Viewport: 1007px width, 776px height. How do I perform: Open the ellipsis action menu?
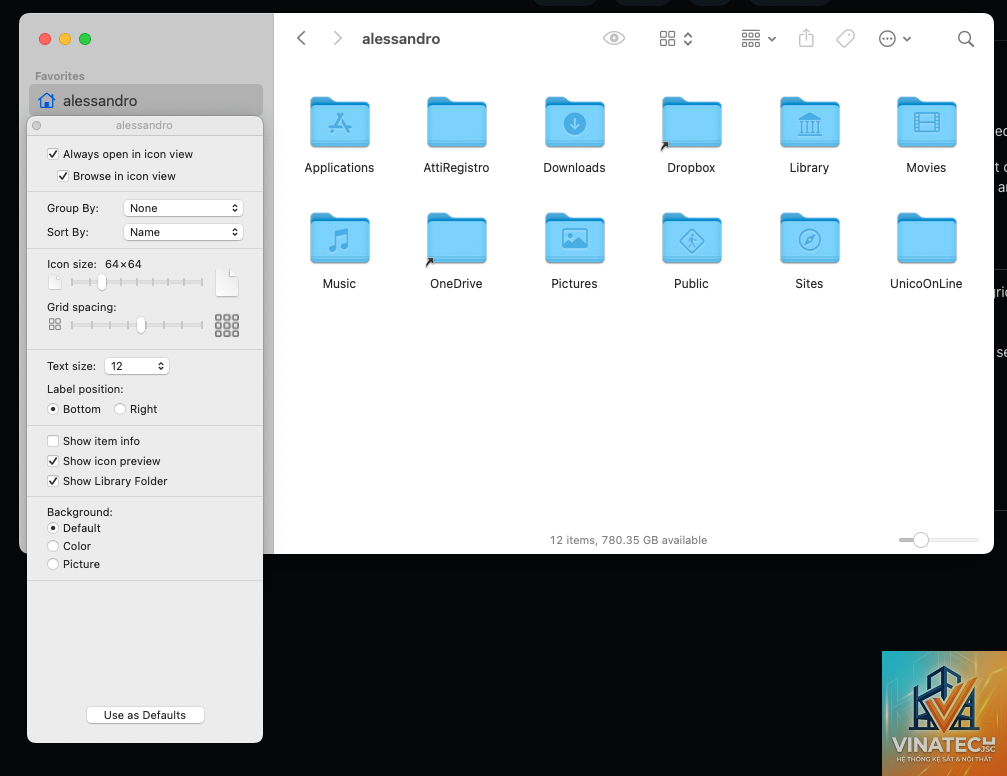894,39
